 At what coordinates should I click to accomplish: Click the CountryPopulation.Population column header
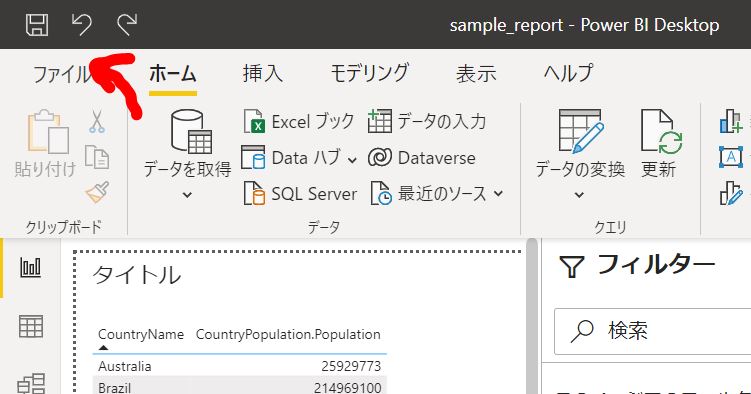(x=288, y=334)
